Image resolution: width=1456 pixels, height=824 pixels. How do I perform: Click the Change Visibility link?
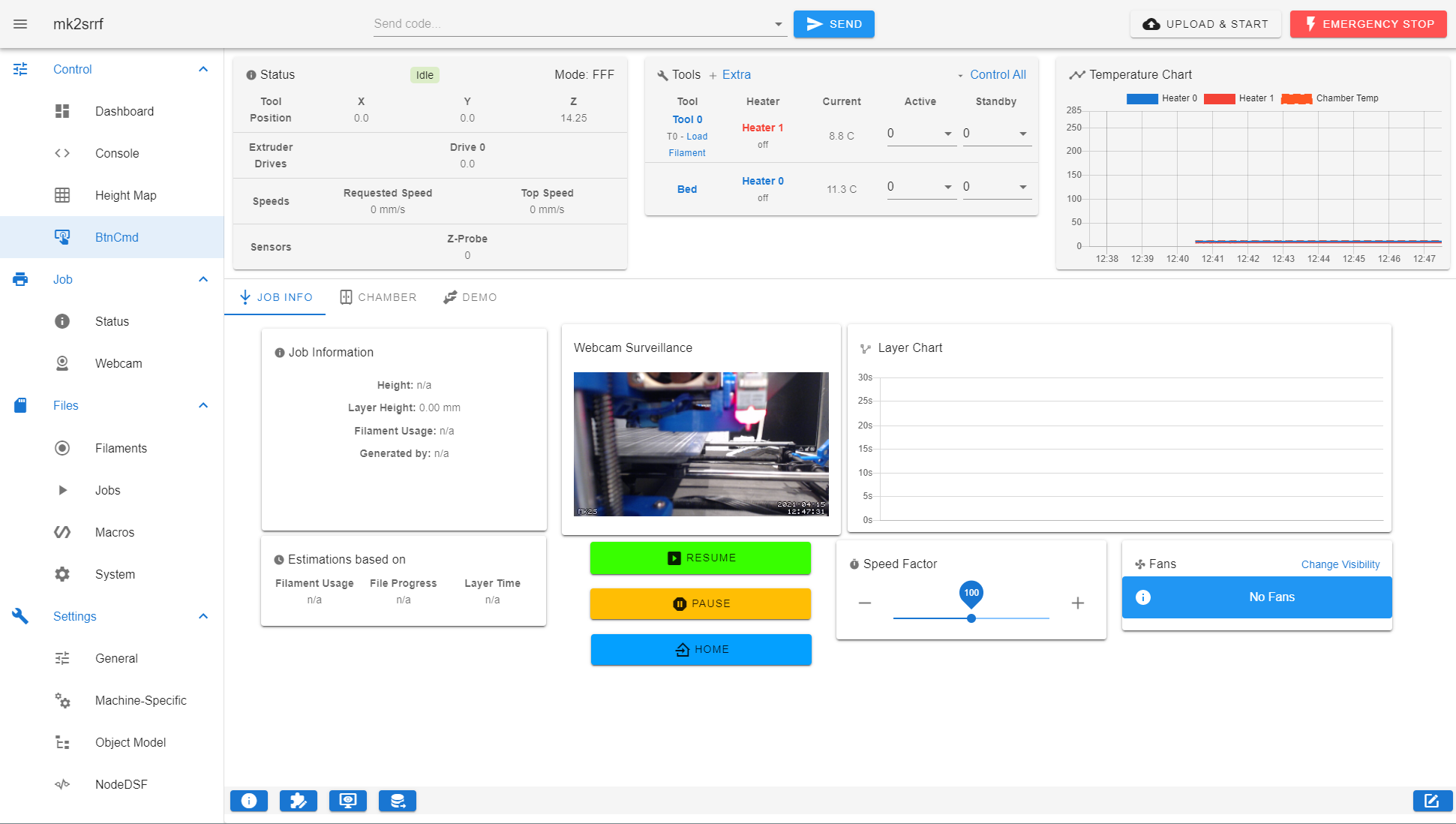click(1340, 564)
